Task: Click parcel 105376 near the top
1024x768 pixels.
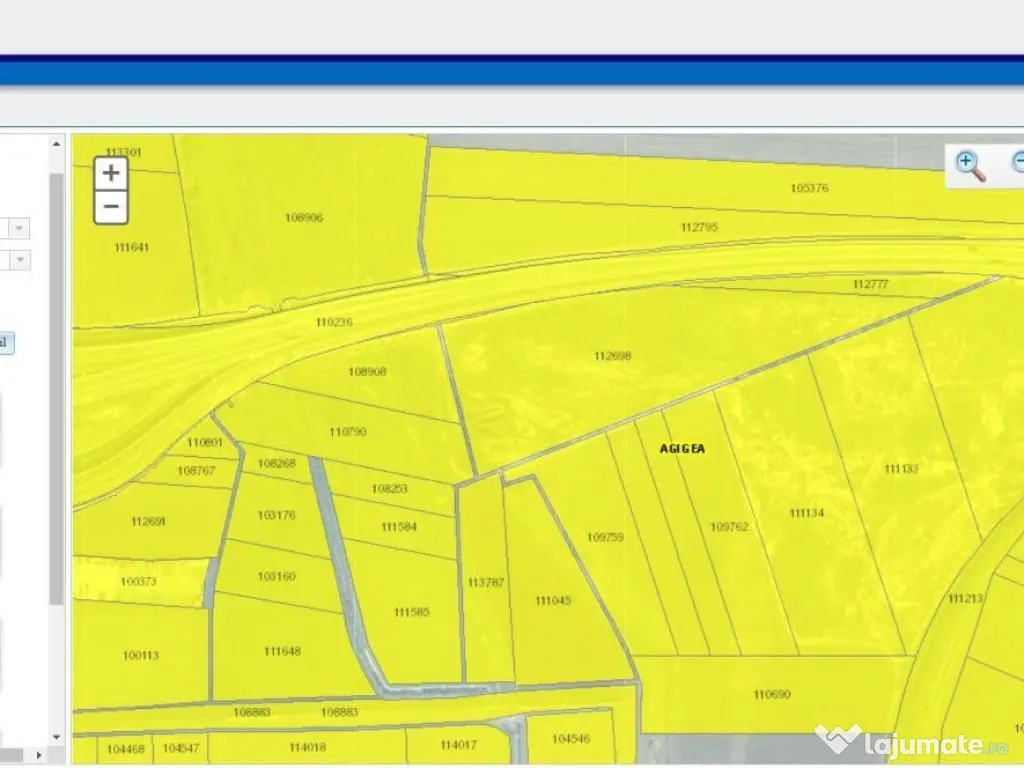Action: (x=809, y=188)
